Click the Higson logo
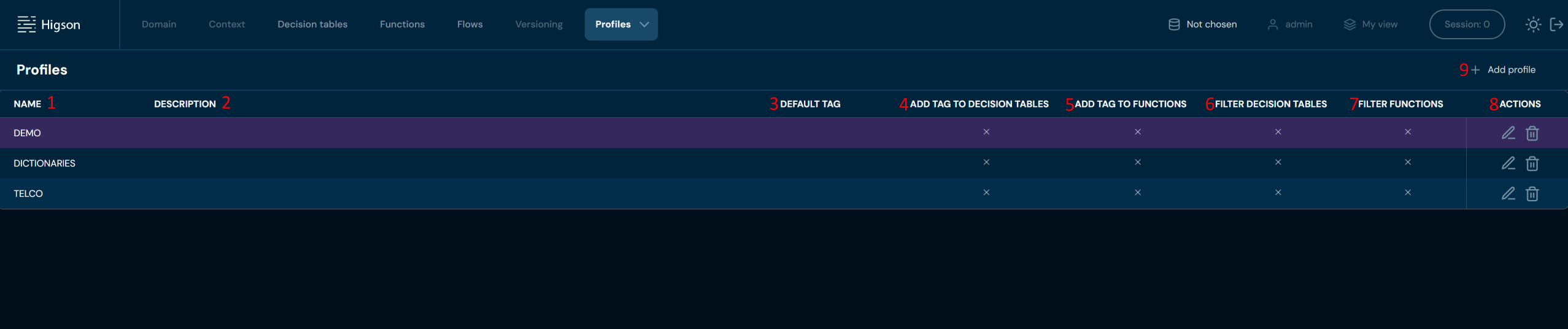1568x329 pixels. click(49, 25)
